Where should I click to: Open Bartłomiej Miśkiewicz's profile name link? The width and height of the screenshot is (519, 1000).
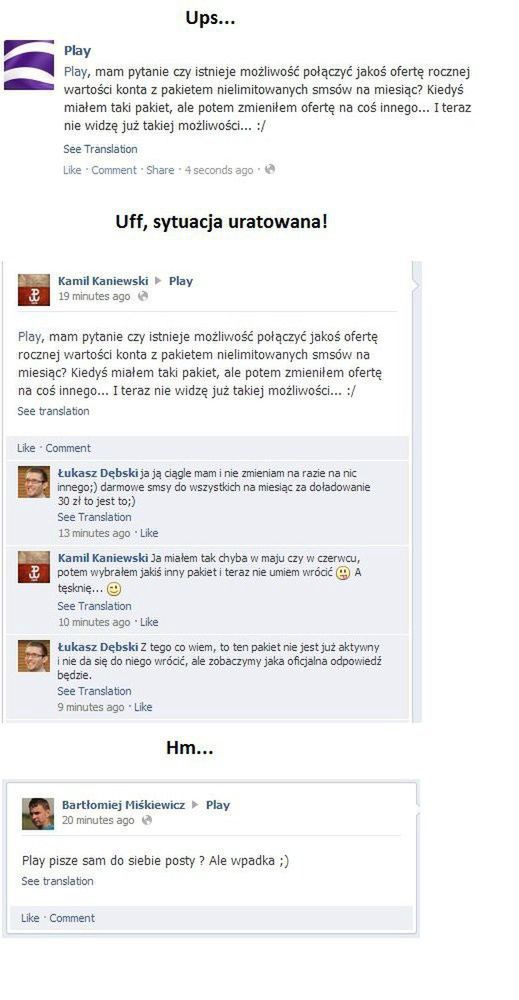[x=124, y=805]
